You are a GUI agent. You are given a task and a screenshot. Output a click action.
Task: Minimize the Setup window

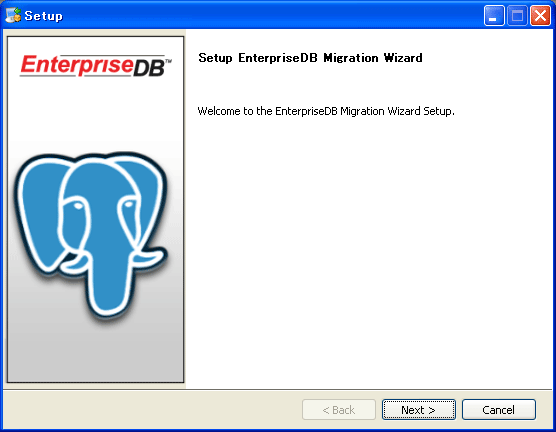pos(494,16)
